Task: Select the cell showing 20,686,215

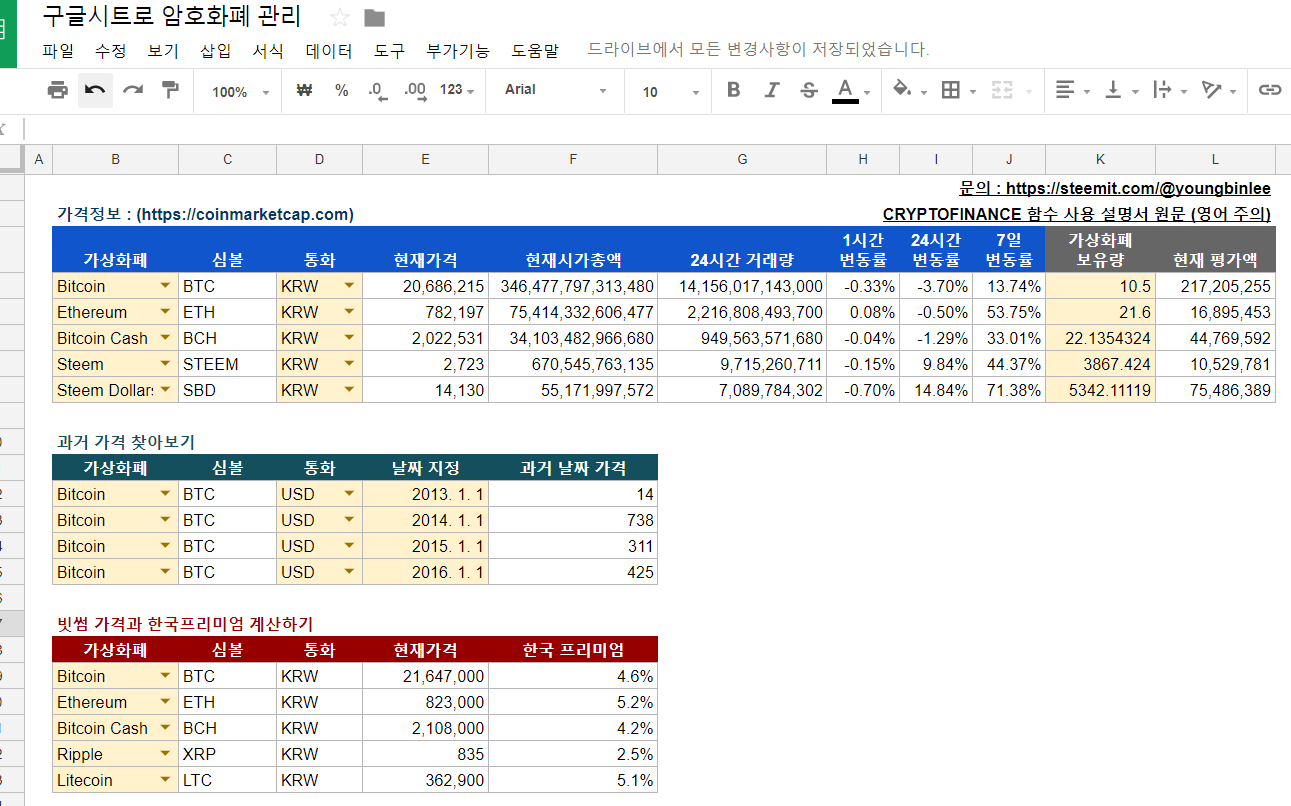Action: coord(426,286)
